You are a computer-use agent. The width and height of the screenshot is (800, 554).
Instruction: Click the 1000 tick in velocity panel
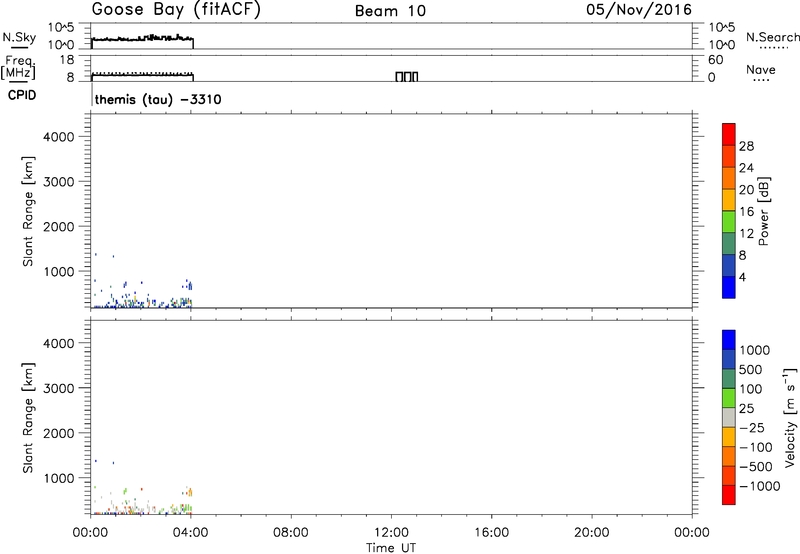point(59,478)
